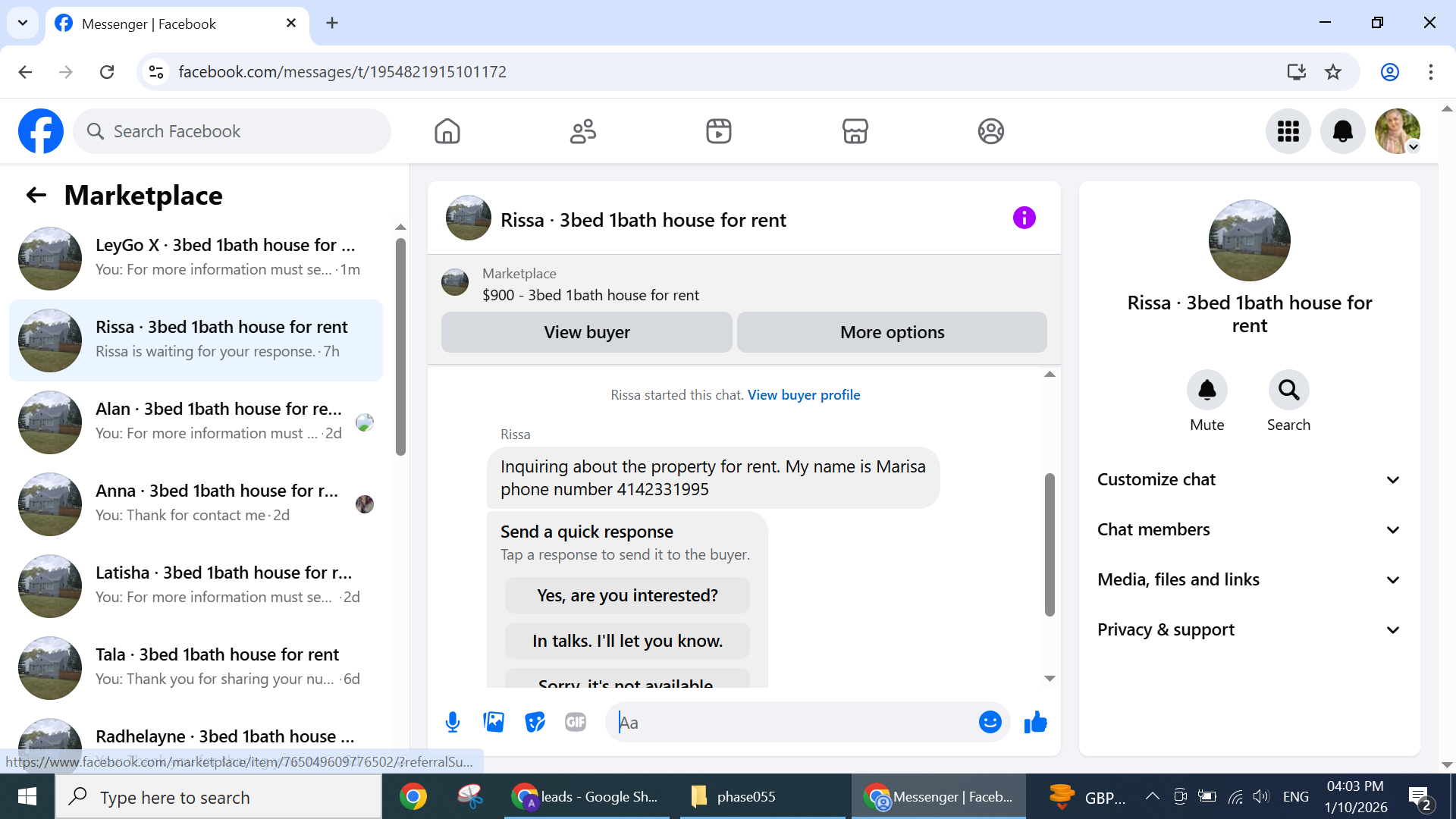Click the voice clip microphone icon
Screen dimensions: 1456x819
[x=453, y=722]
